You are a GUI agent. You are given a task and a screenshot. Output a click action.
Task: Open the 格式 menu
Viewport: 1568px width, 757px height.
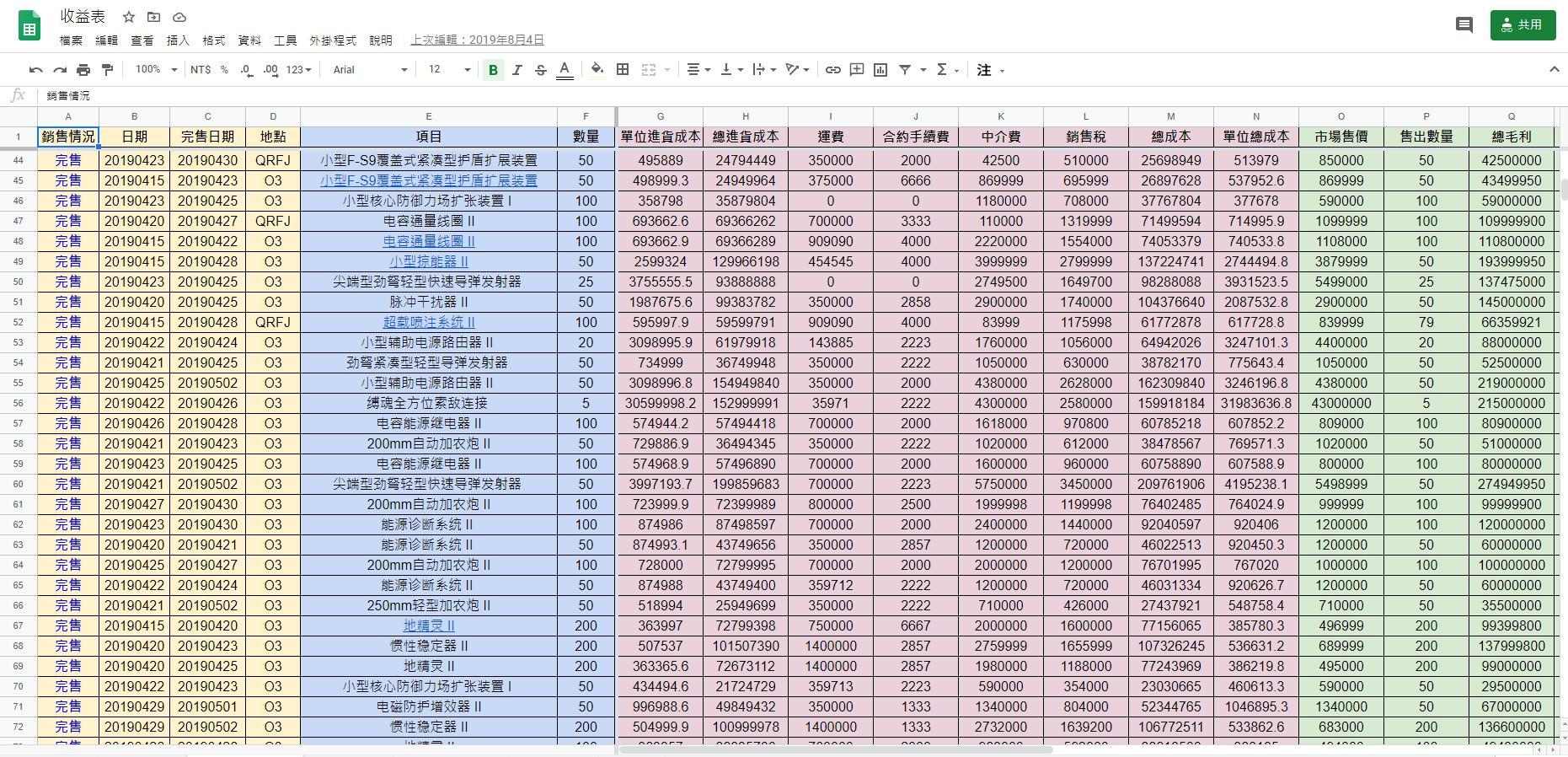tap(214, 40)
